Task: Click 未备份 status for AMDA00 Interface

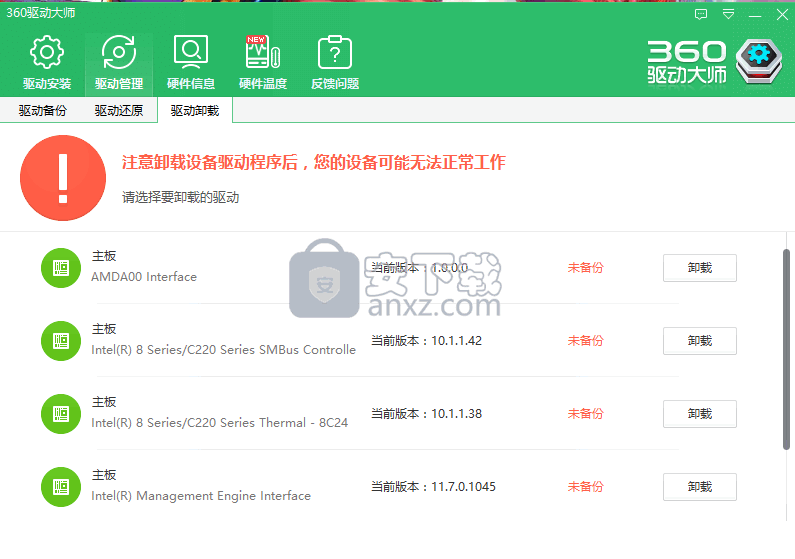Action: [x=586, y=268]
